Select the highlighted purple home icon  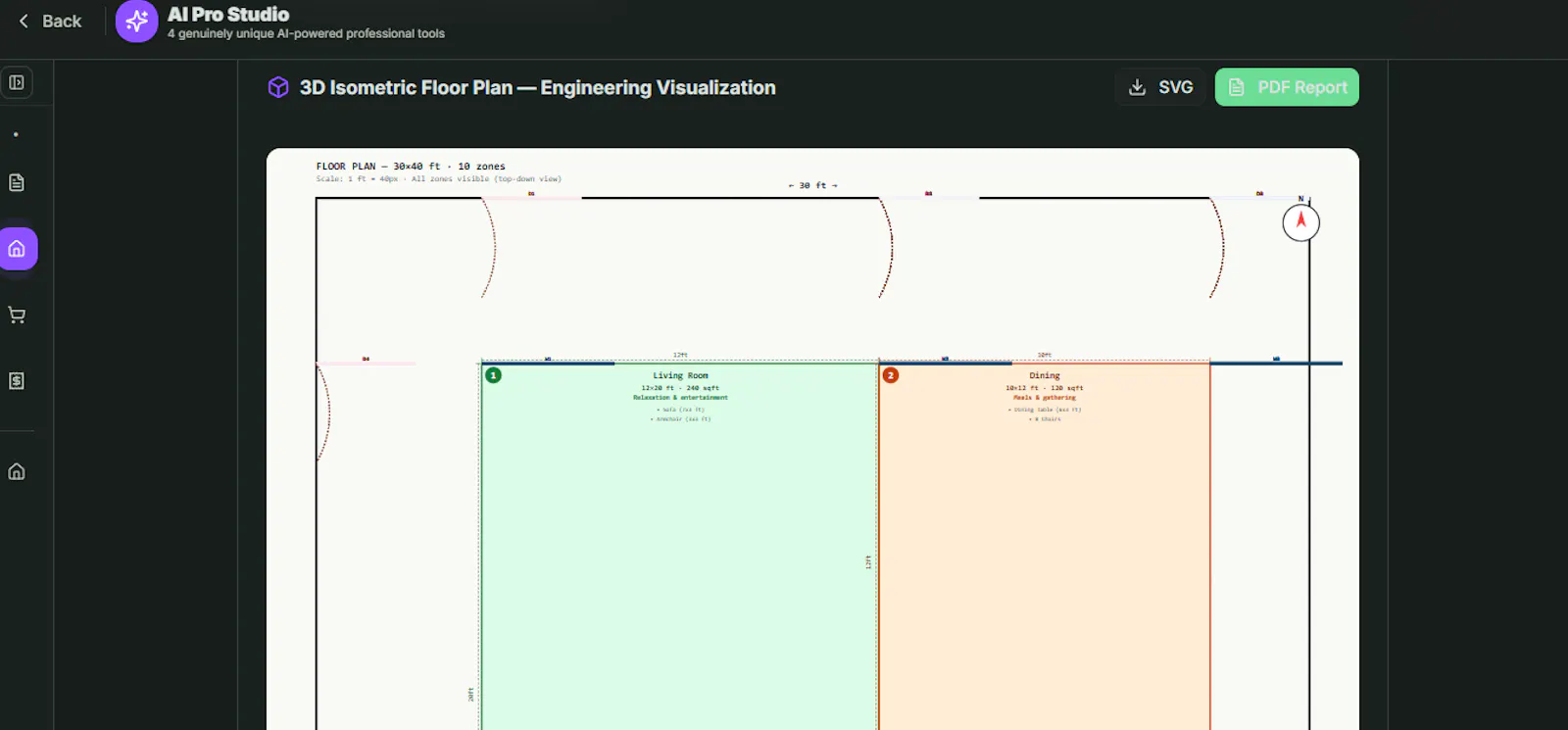(x=18, y=249)
